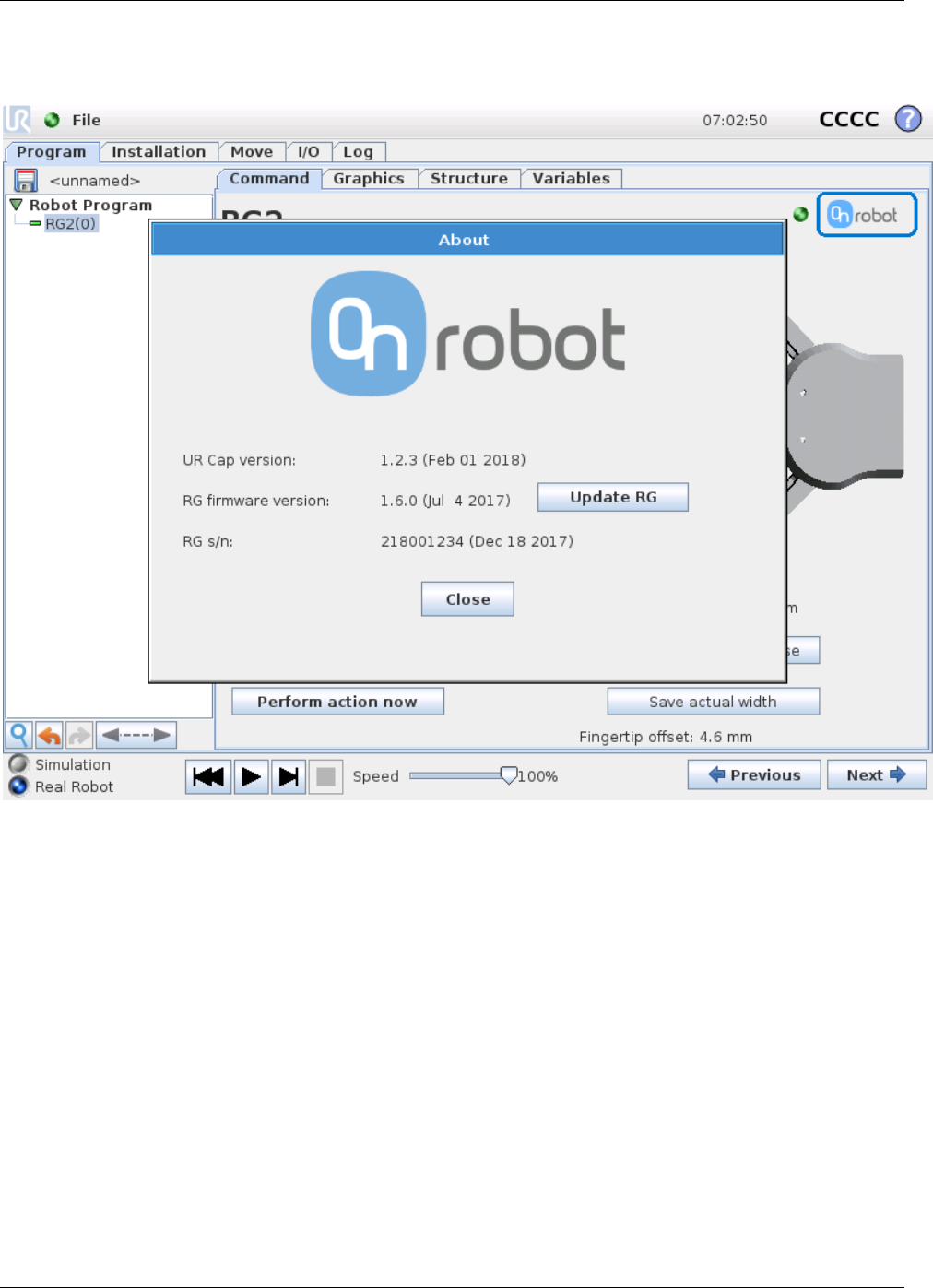The width and height of the screenshot is (933, 1288).
Task: Select the Graphics tab
Action: (x=369, y=179)
